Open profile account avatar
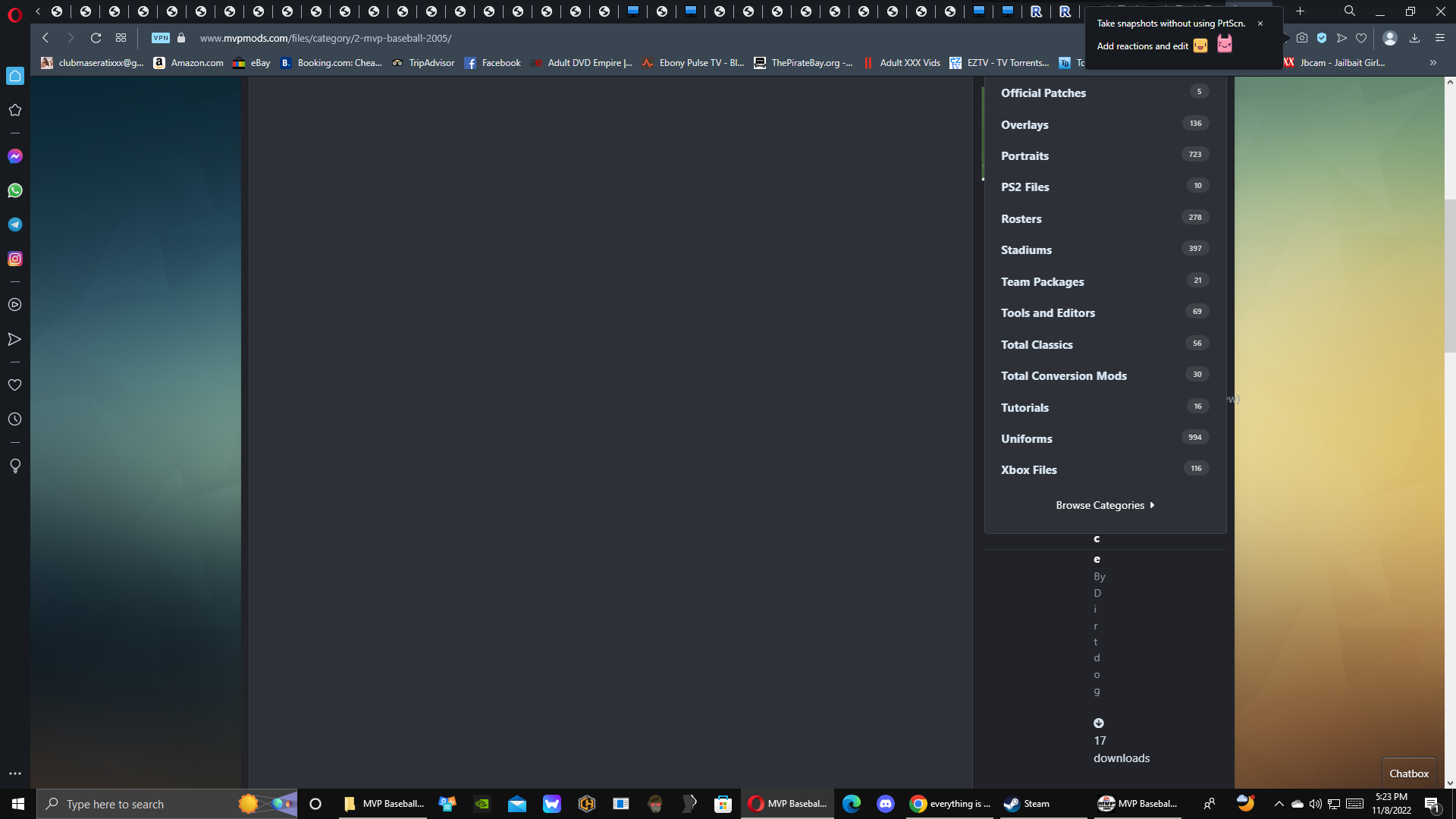The image size is (1456, 819). click(x=1390, y=38)
